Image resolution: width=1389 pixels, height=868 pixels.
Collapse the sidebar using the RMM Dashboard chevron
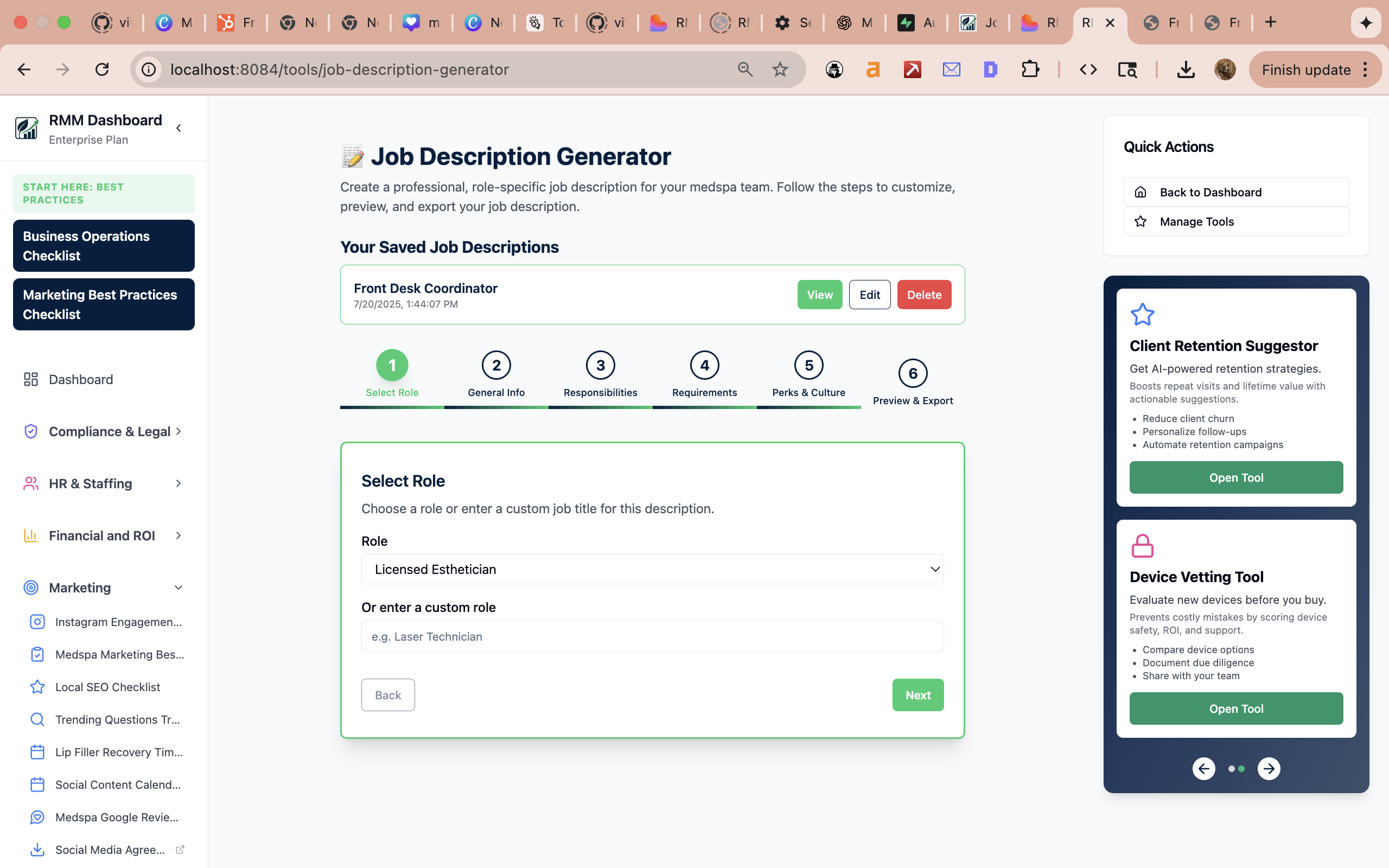179,128
